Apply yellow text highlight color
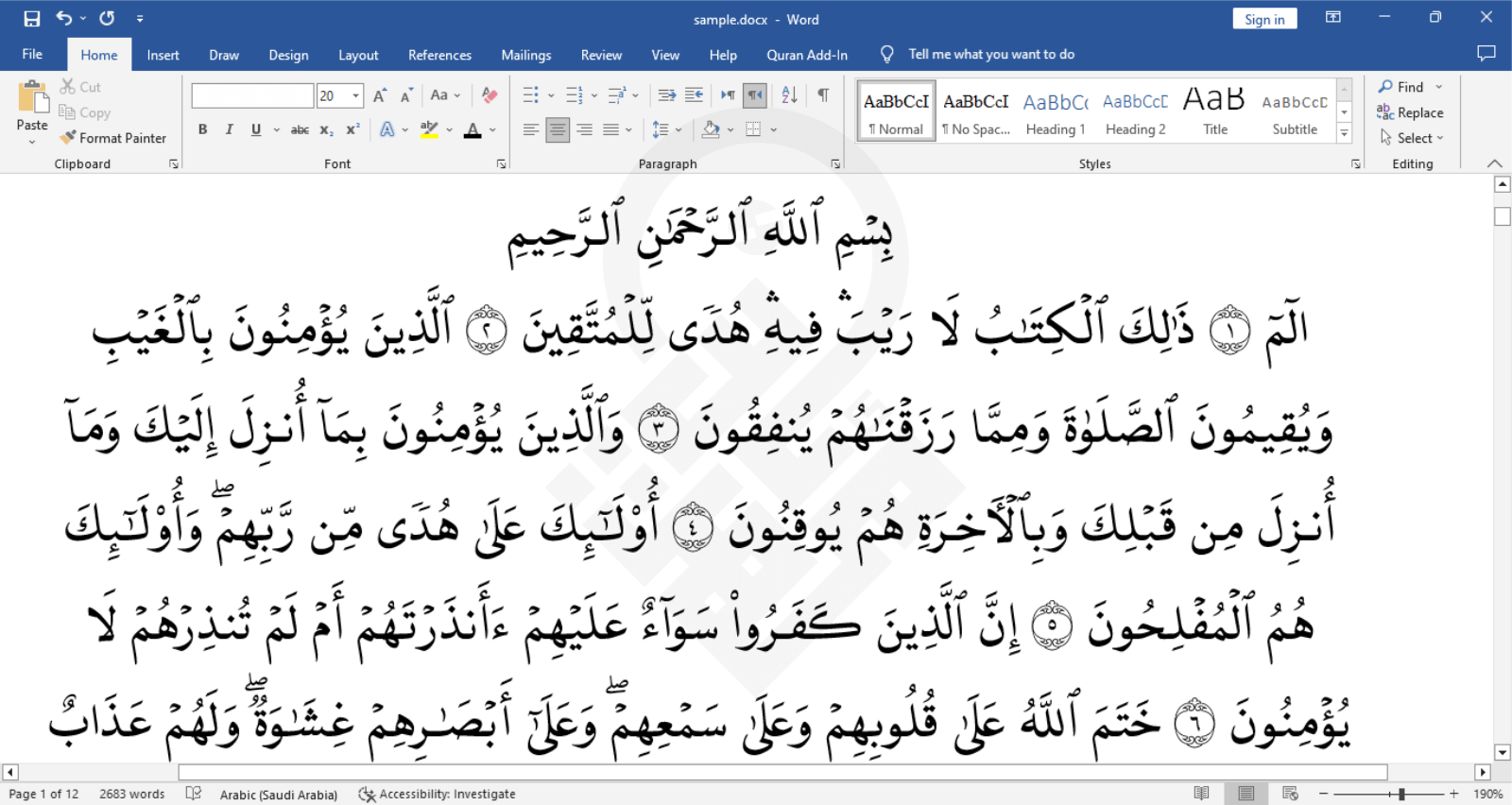The width and height of the screenshot is (1512, 805). click(x=429, y=129)
